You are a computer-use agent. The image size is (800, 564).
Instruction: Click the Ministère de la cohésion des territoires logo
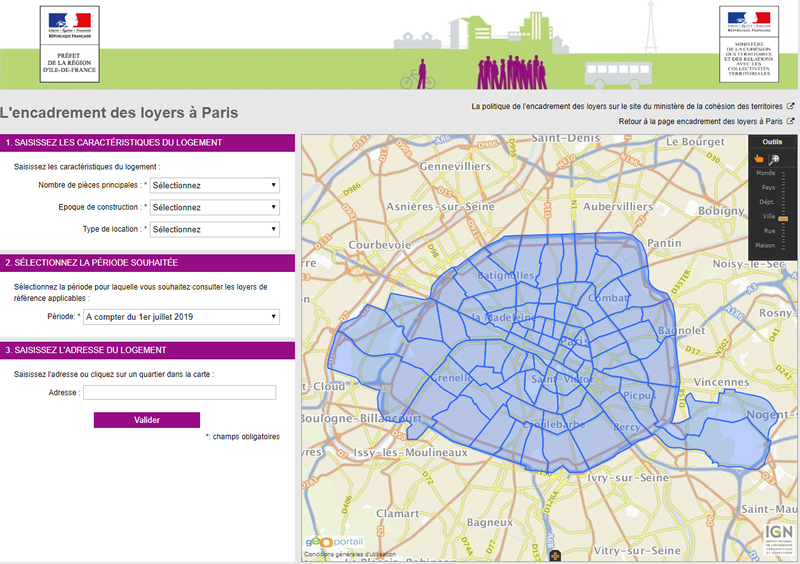748,42
